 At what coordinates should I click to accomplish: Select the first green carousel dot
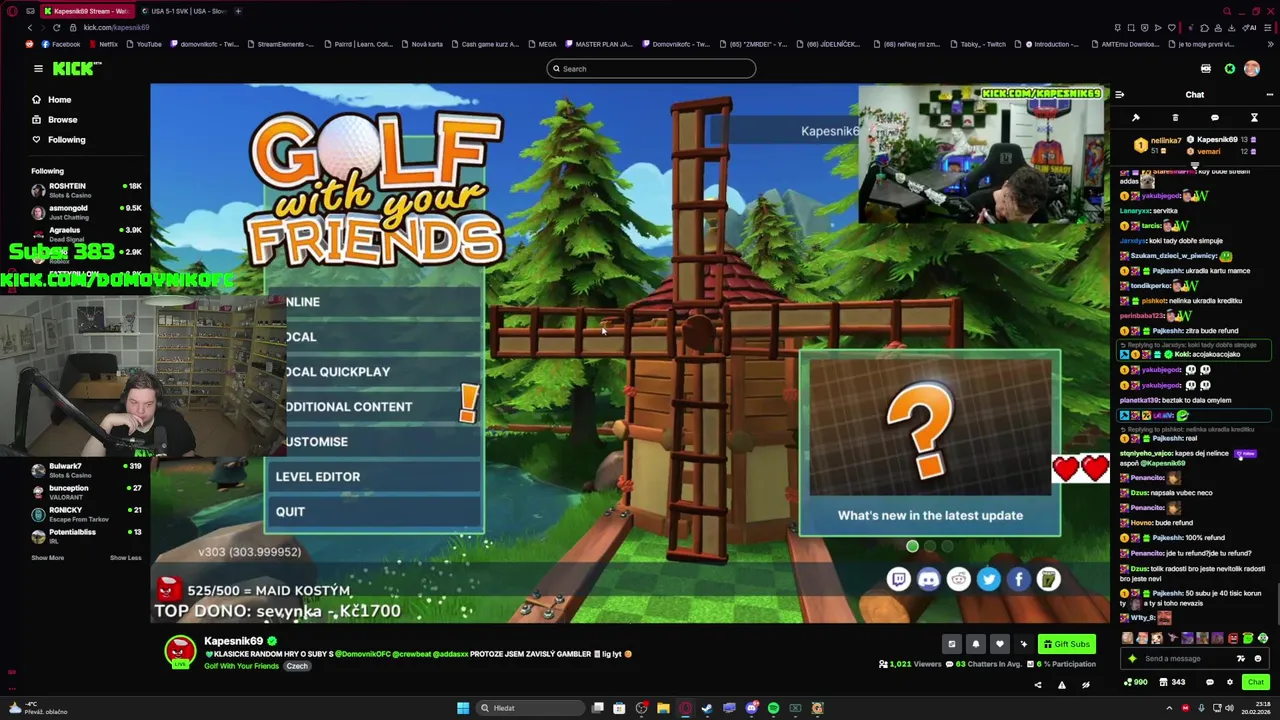(x=912, y=546)
